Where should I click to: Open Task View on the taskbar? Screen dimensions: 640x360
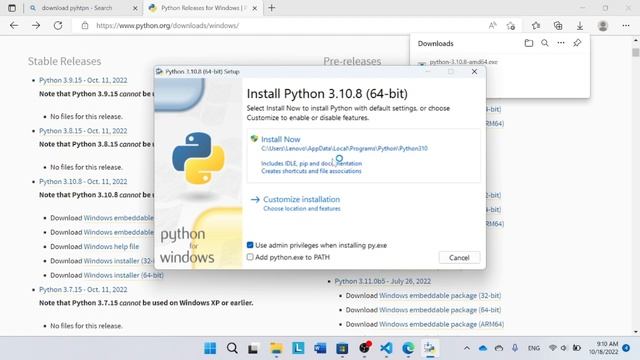(x=253, y=348)
